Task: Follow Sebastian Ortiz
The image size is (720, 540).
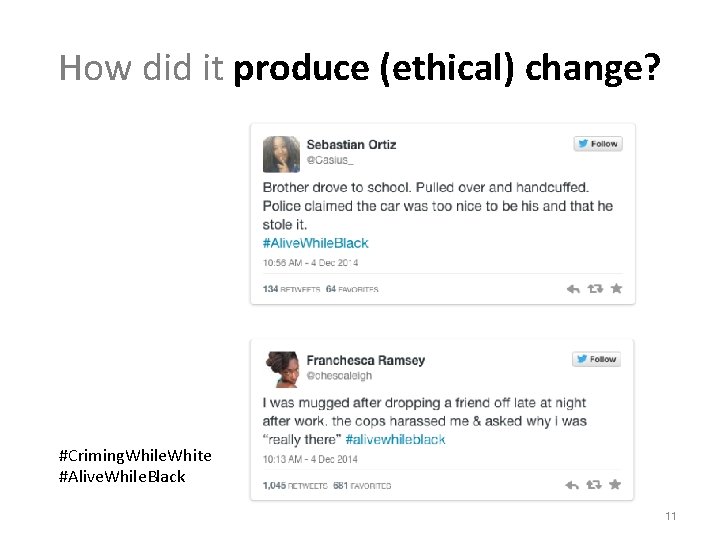Action: tap(598, 144)
